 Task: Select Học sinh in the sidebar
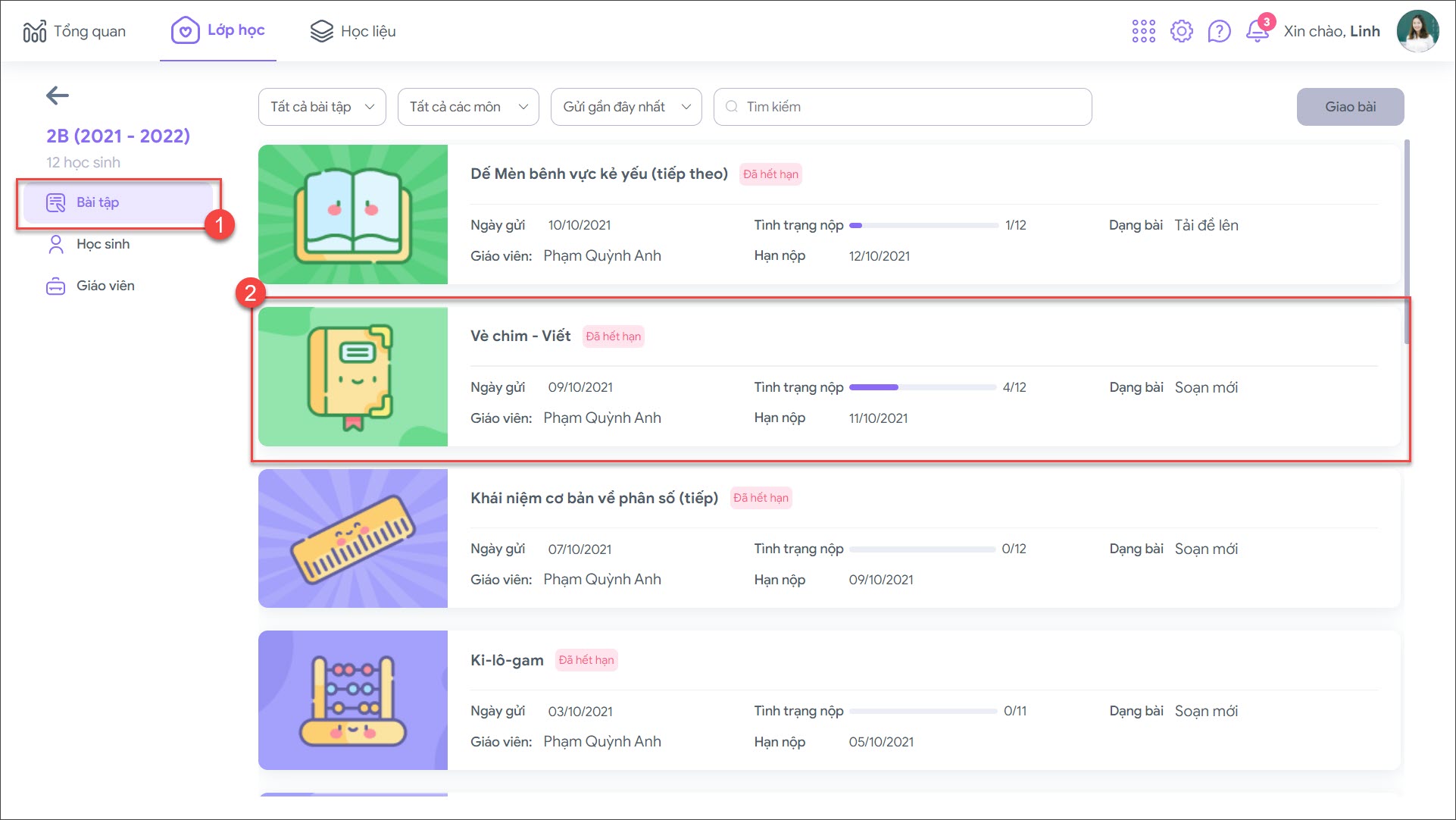coord(103,244)
